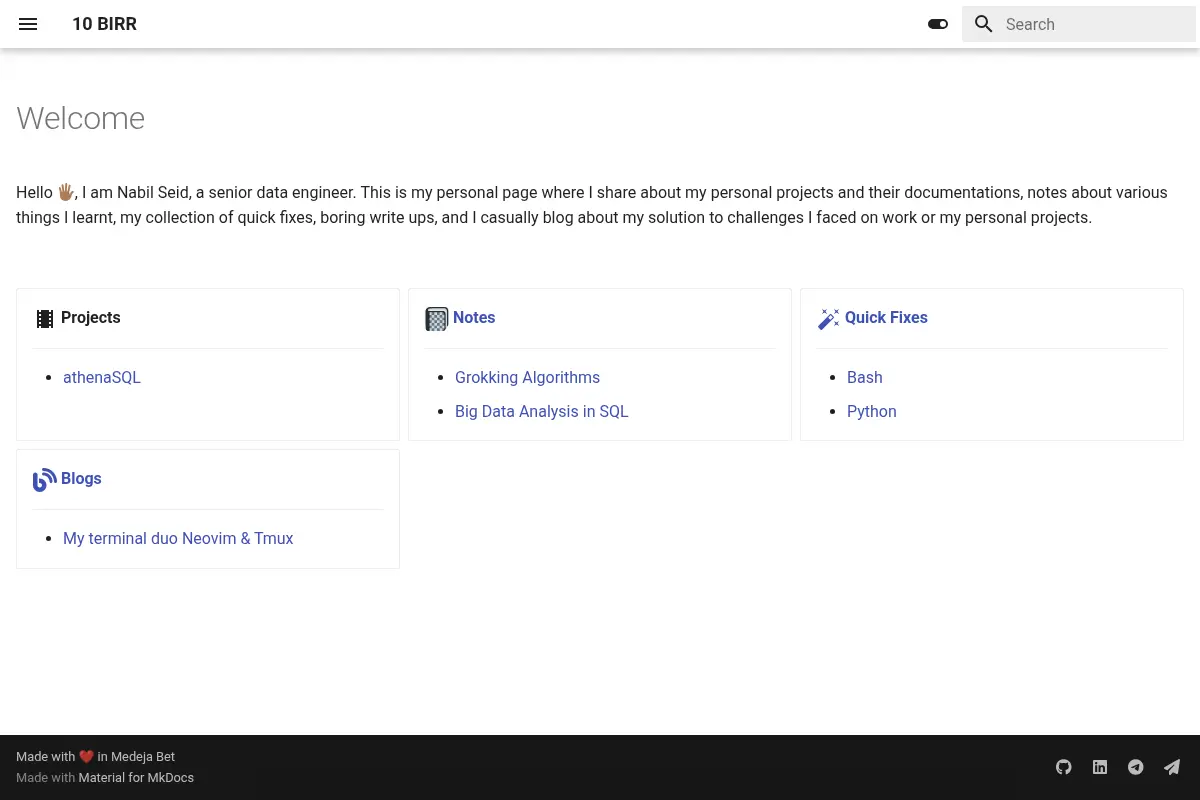Open the hamburger navigation menu
This screenshot has width=1200, height=800.
click(28, 24)
